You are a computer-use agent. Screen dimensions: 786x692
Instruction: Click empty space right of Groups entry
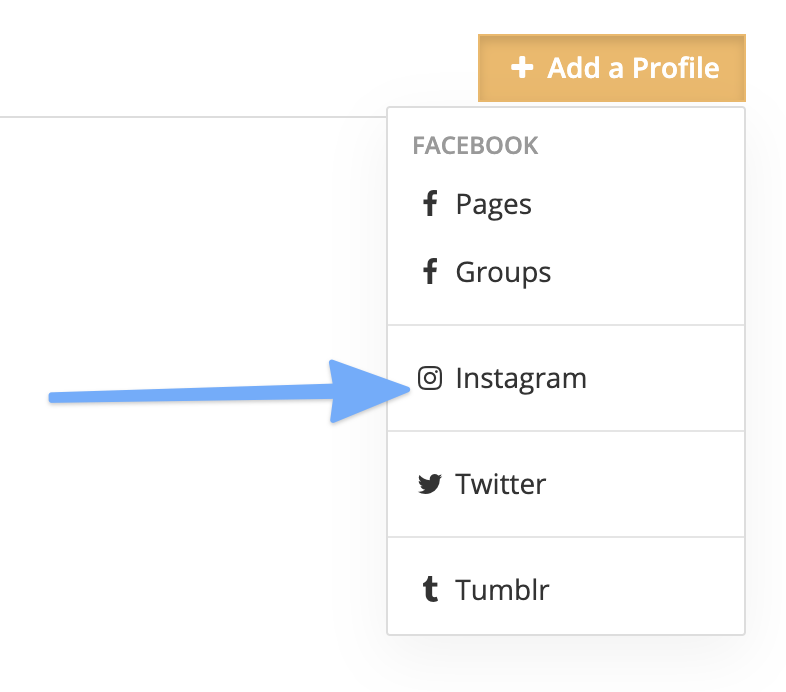647,272
